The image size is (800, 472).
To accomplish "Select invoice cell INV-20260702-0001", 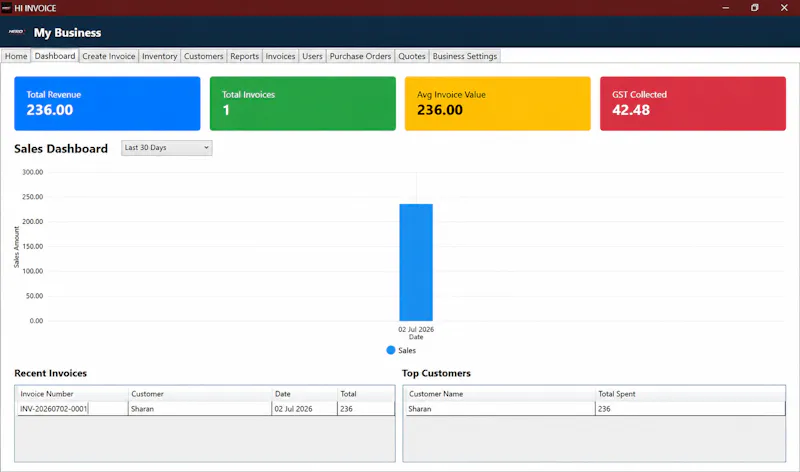I will 72,409.
